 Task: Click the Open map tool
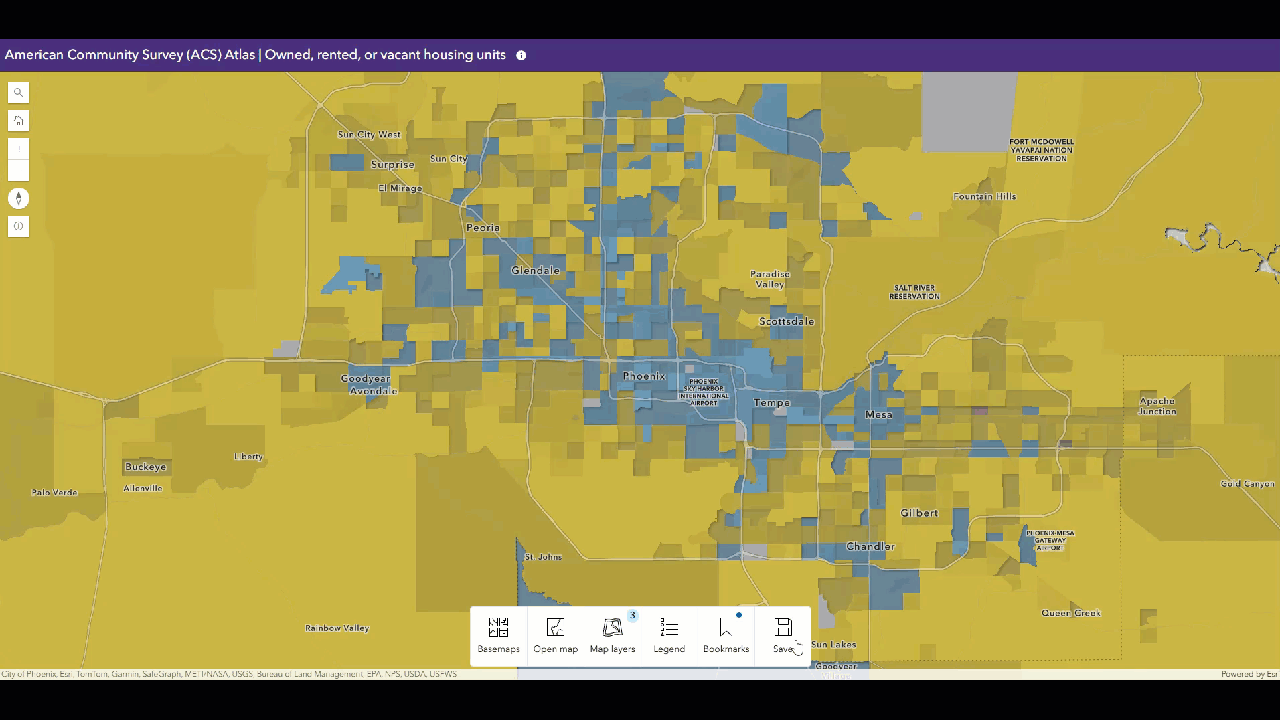[555, 635]
